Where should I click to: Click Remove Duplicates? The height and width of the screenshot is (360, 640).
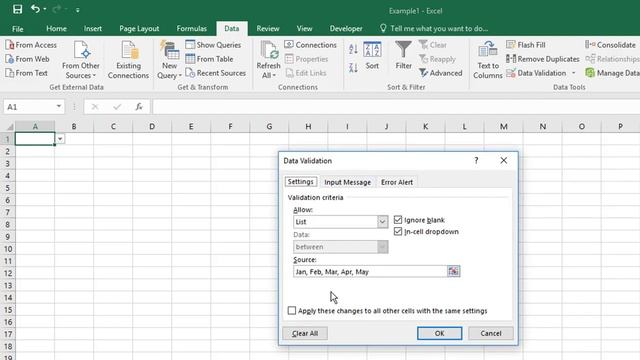543,59
